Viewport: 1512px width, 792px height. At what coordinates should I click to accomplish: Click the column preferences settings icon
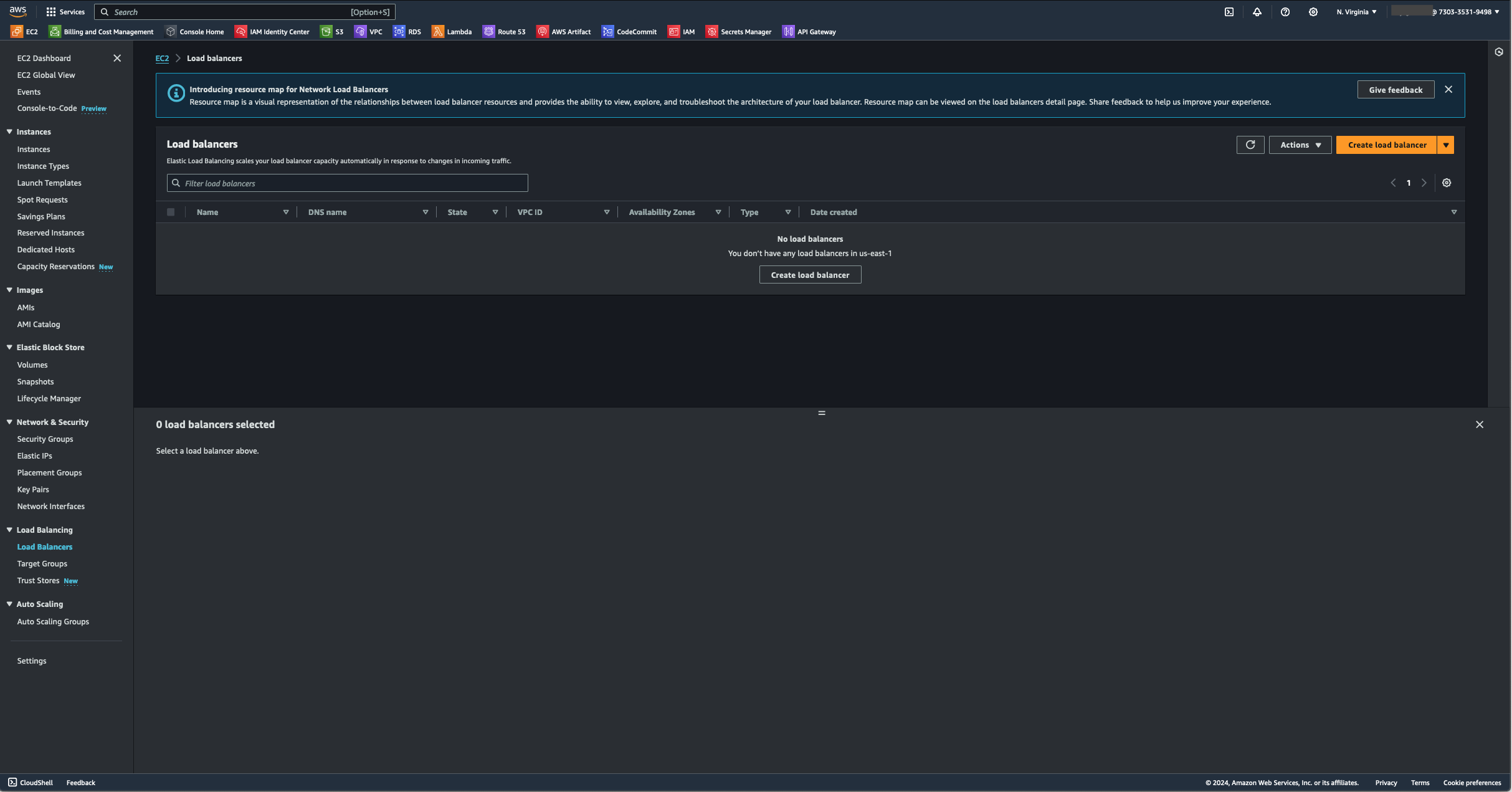click(1446, 182)
